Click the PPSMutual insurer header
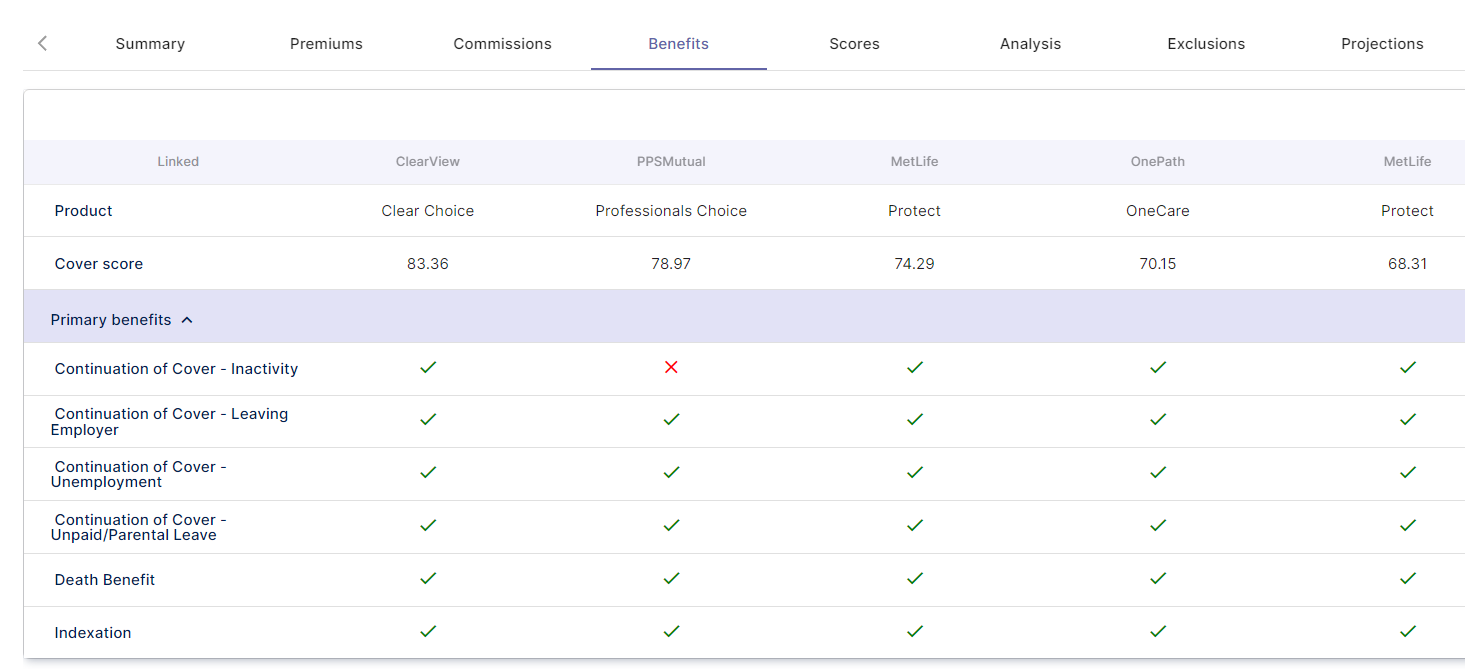 [x=671, y=161]
